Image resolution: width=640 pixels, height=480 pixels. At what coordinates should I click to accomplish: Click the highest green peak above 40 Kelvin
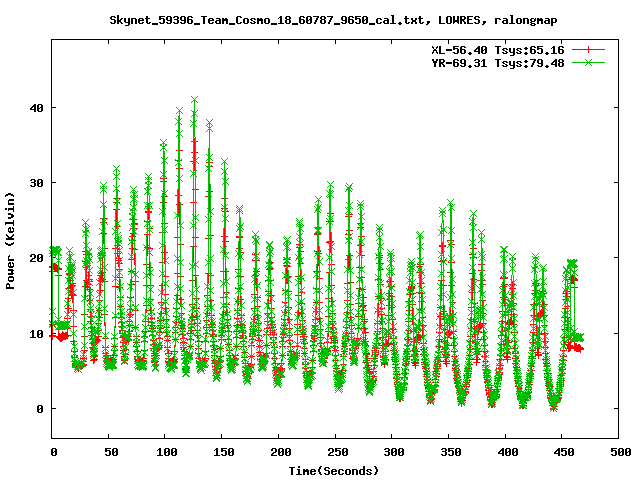[194, 100]
